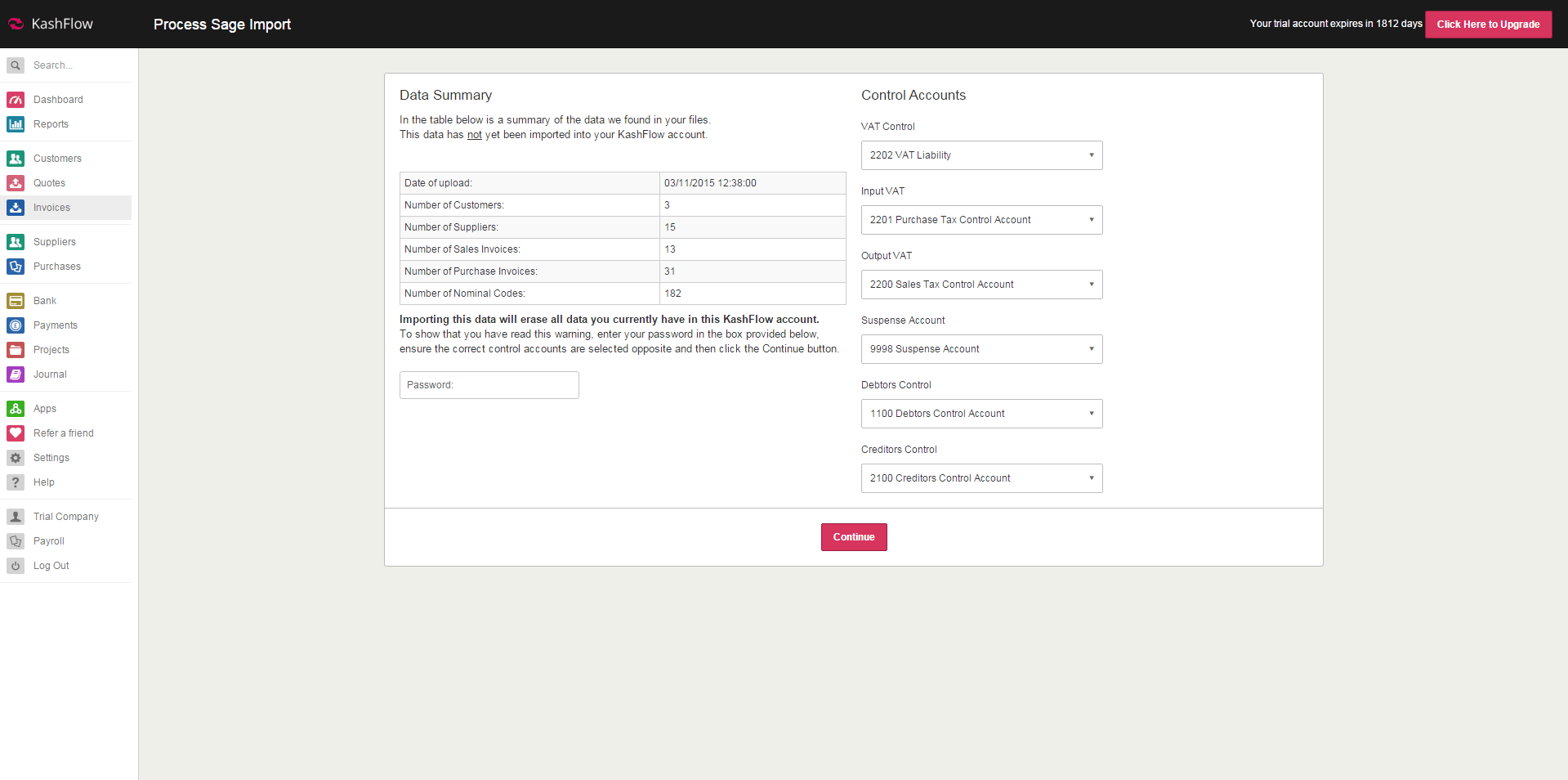The width and height of the screenshot is (1568, 780).
Task: Expand the Suspense Account dropdown
Action: [x=981, y=349]
